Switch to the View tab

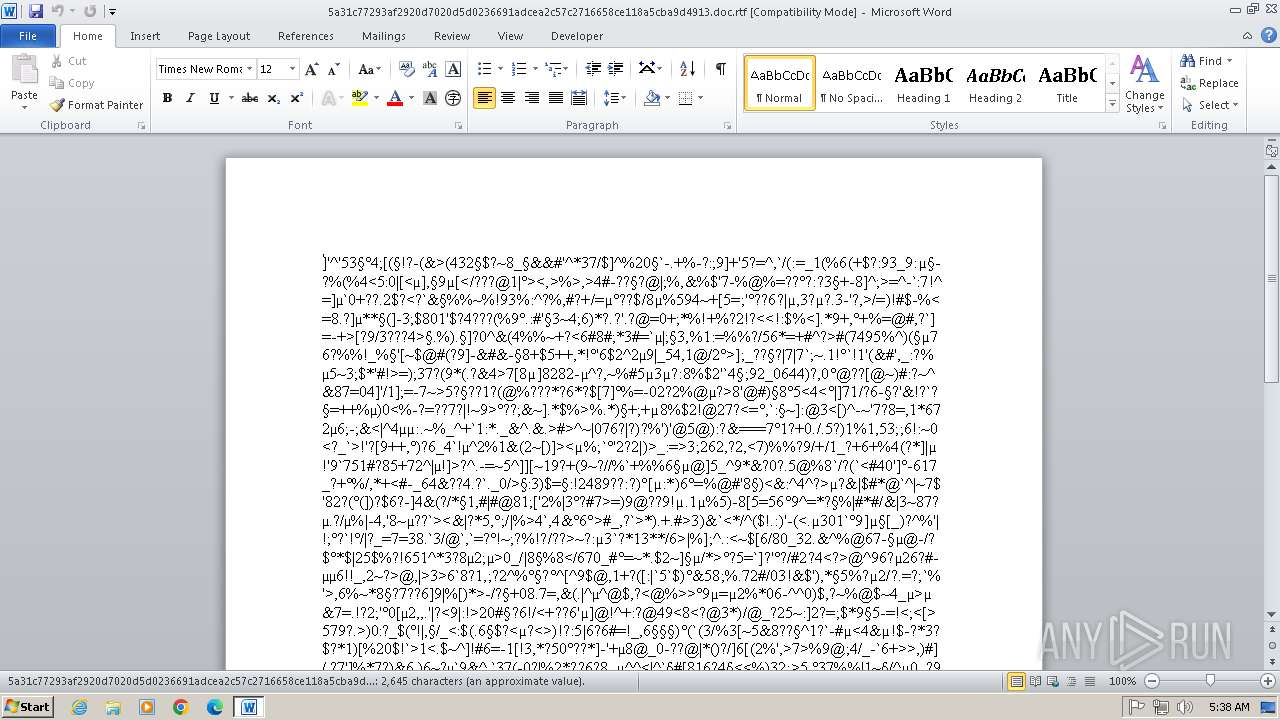pyautogui.click(x=510, y=36)
